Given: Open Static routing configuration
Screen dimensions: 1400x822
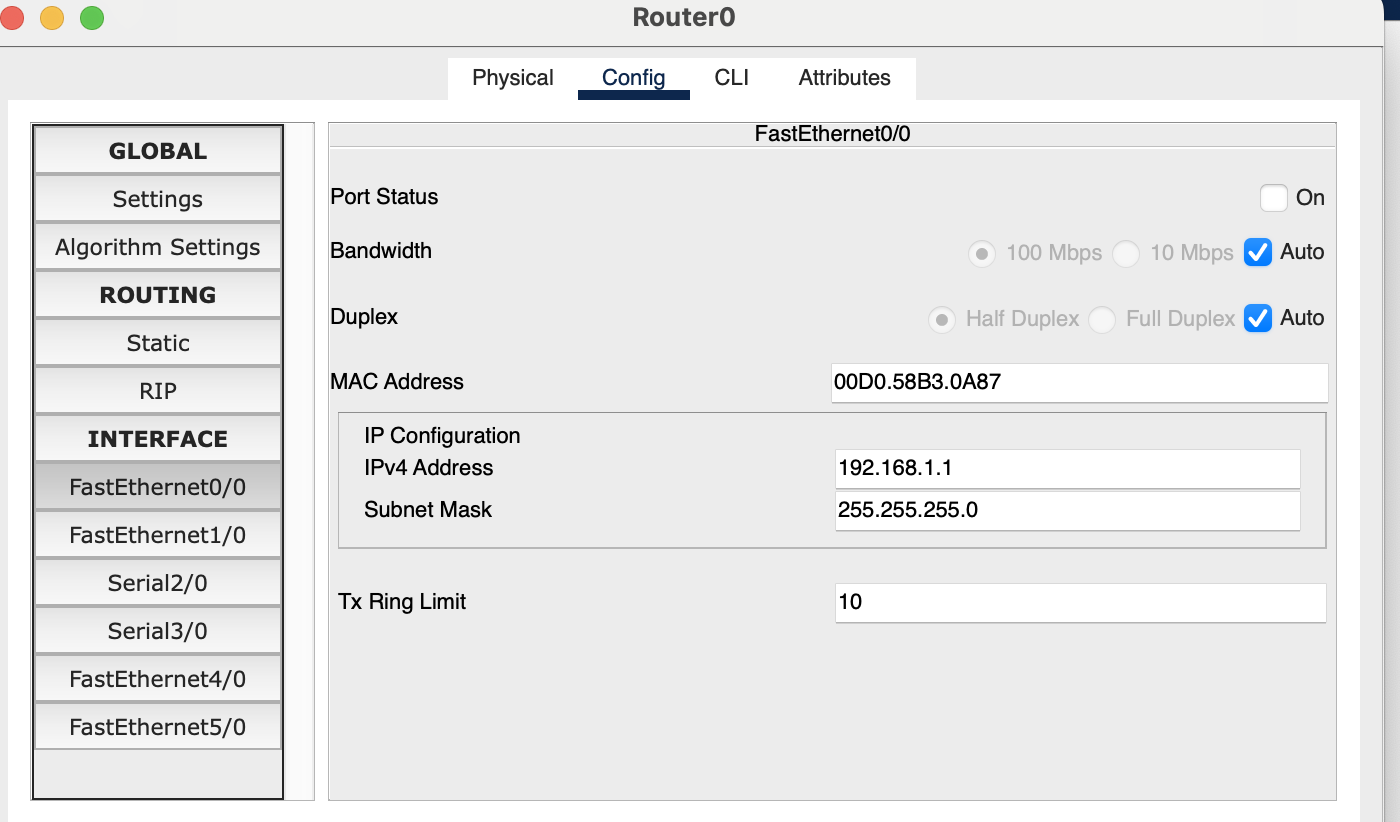Looking at the screenshot, I should 158,343.
